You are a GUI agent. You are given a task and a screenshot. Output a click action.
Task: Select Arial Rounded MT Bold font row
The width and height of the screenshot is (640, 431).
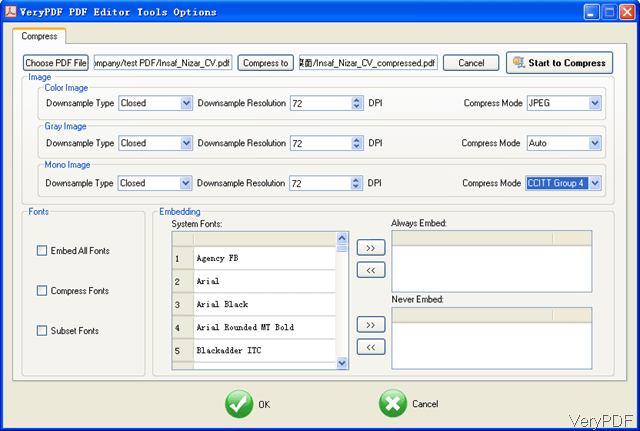(x=264, y=327)
